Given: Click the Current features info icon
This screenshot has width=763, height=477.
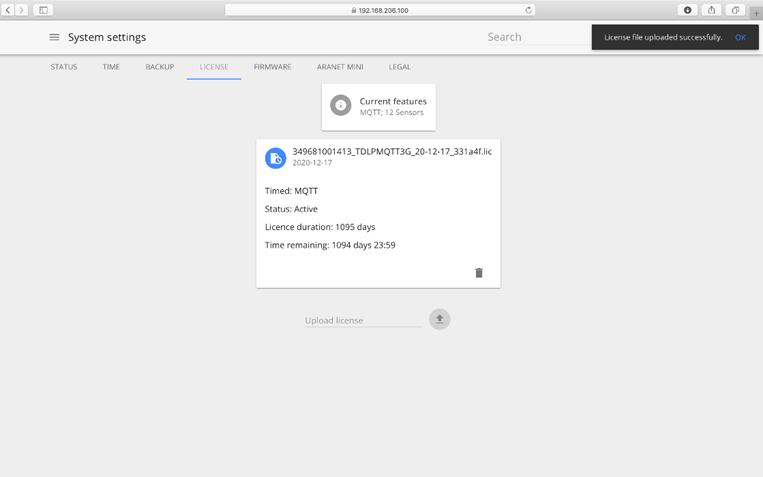Looking at the screenshot, I should click(x=341, y=105).
